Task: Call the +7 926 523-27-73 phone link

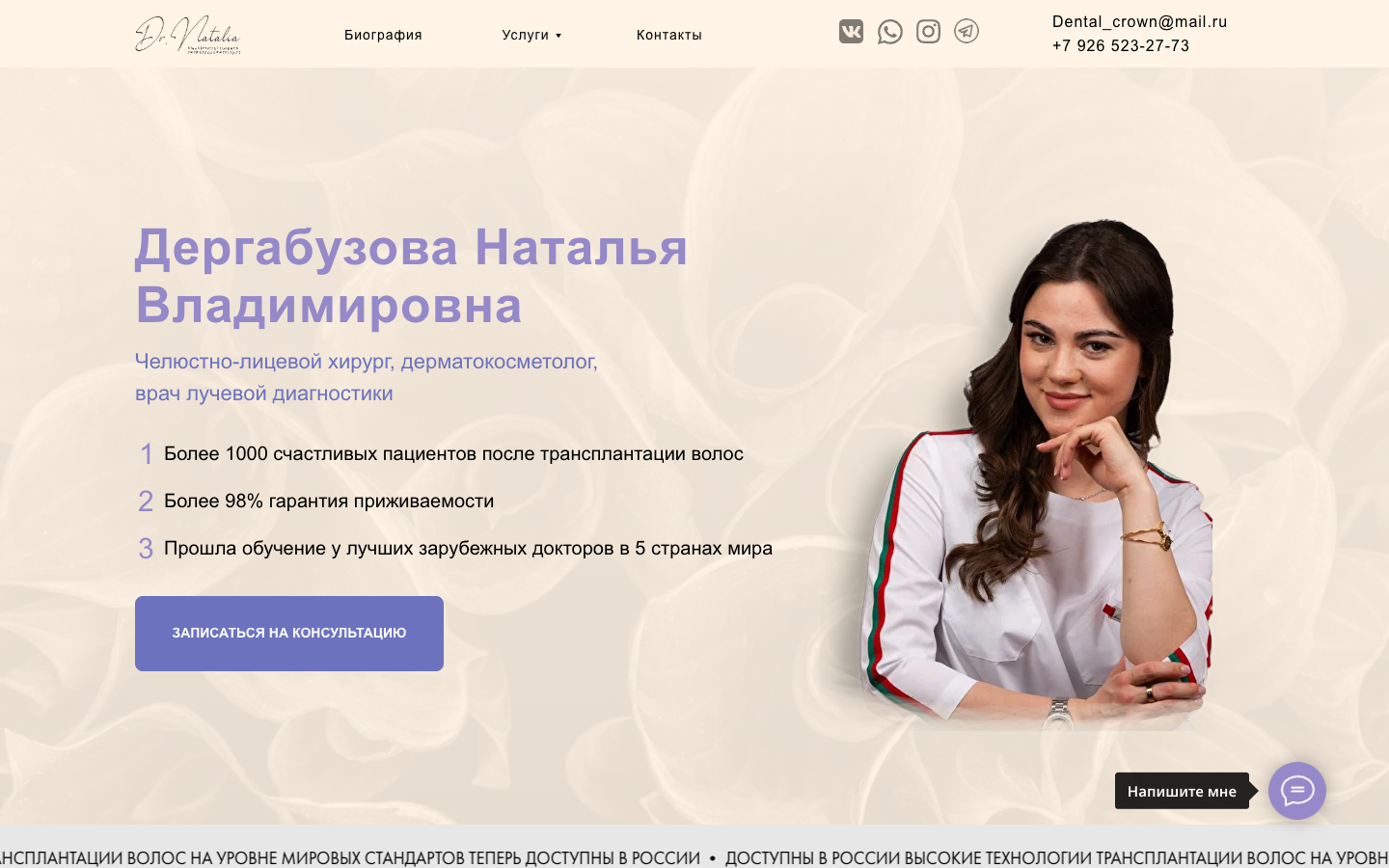Action: point(1121,45)
